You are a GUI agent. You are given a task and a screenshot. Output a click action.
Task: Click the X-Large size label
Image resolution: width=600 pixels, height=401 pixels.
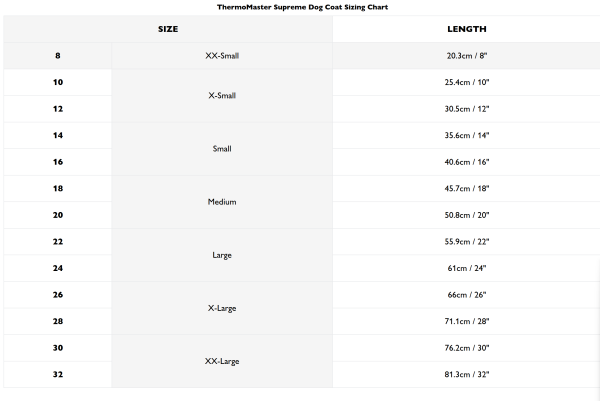click(x=222, y=308)
